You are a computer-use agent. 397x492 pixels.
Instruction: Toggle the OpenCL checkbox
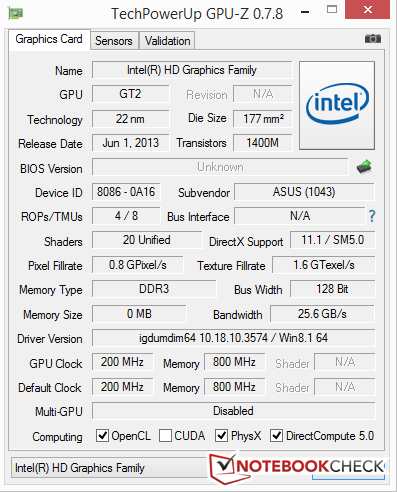(102, 436)
